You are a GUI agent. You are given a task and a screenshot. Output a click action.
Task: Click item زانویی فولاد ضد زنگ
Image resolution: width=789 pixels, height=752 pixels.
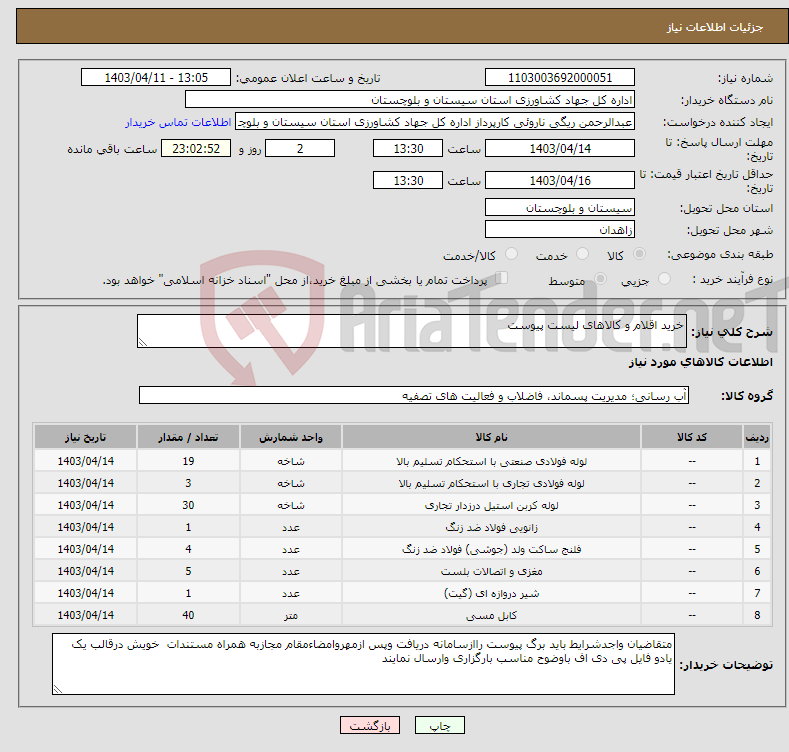(x=492, y=528)
